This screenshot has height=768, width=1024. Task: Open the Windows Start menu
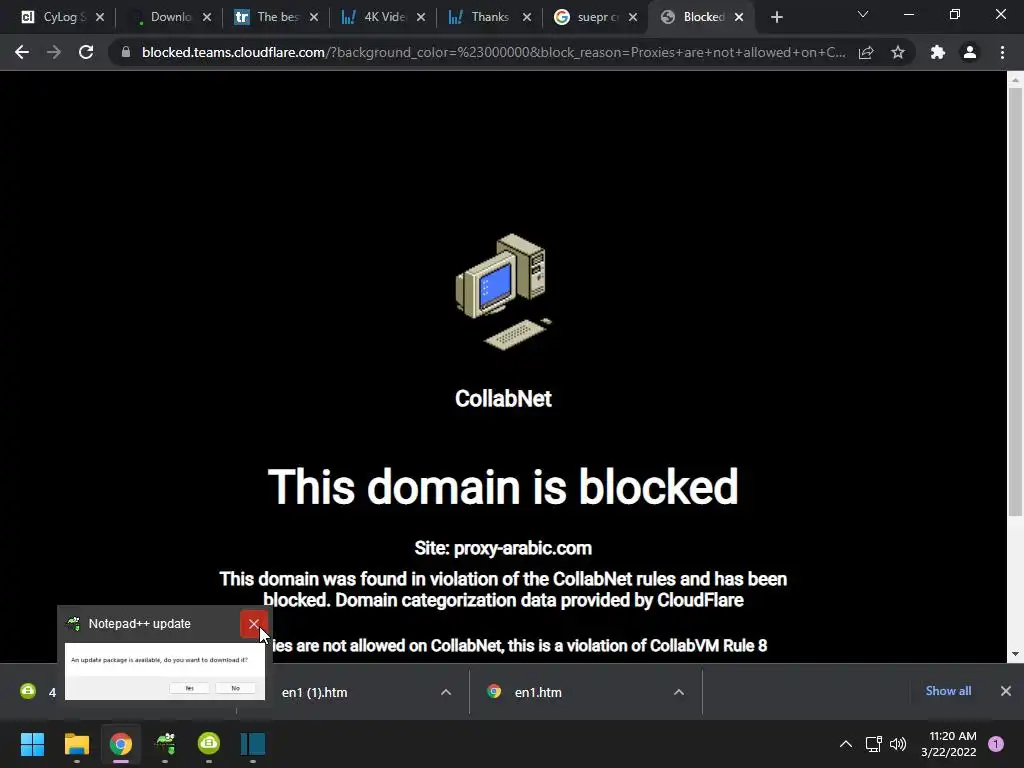32,744
